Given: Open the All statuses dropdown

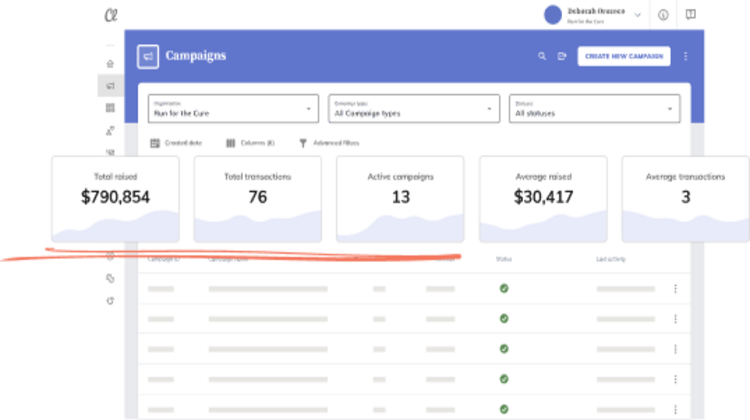Looking at the screenshot, I should tap(595, 109).
